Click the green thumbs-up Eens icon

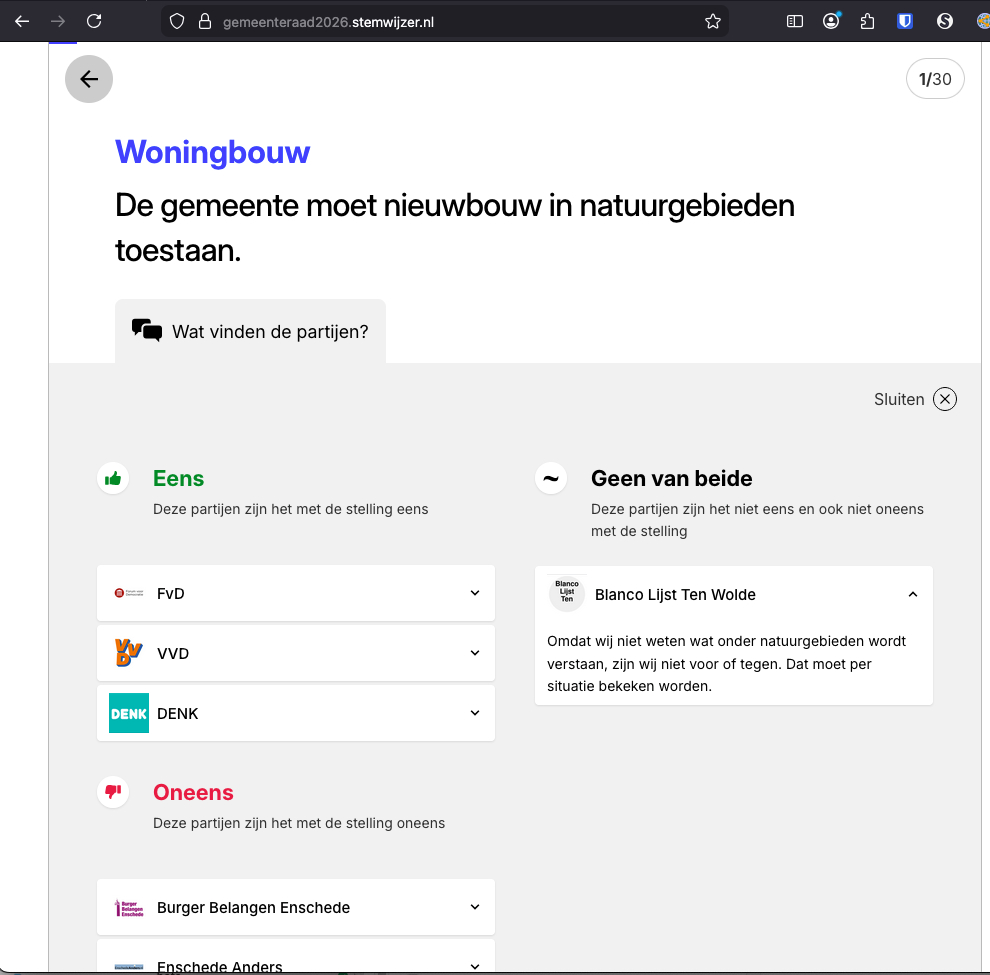pyautogui.click(x=113, y=479)
